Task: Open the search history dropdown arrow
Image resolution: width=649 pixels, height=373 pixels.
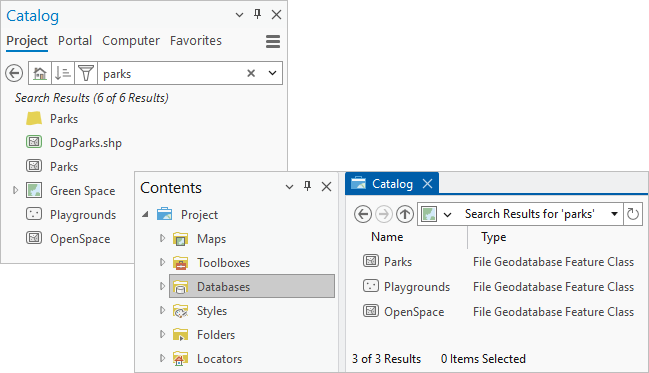Action: click(272, 73)
